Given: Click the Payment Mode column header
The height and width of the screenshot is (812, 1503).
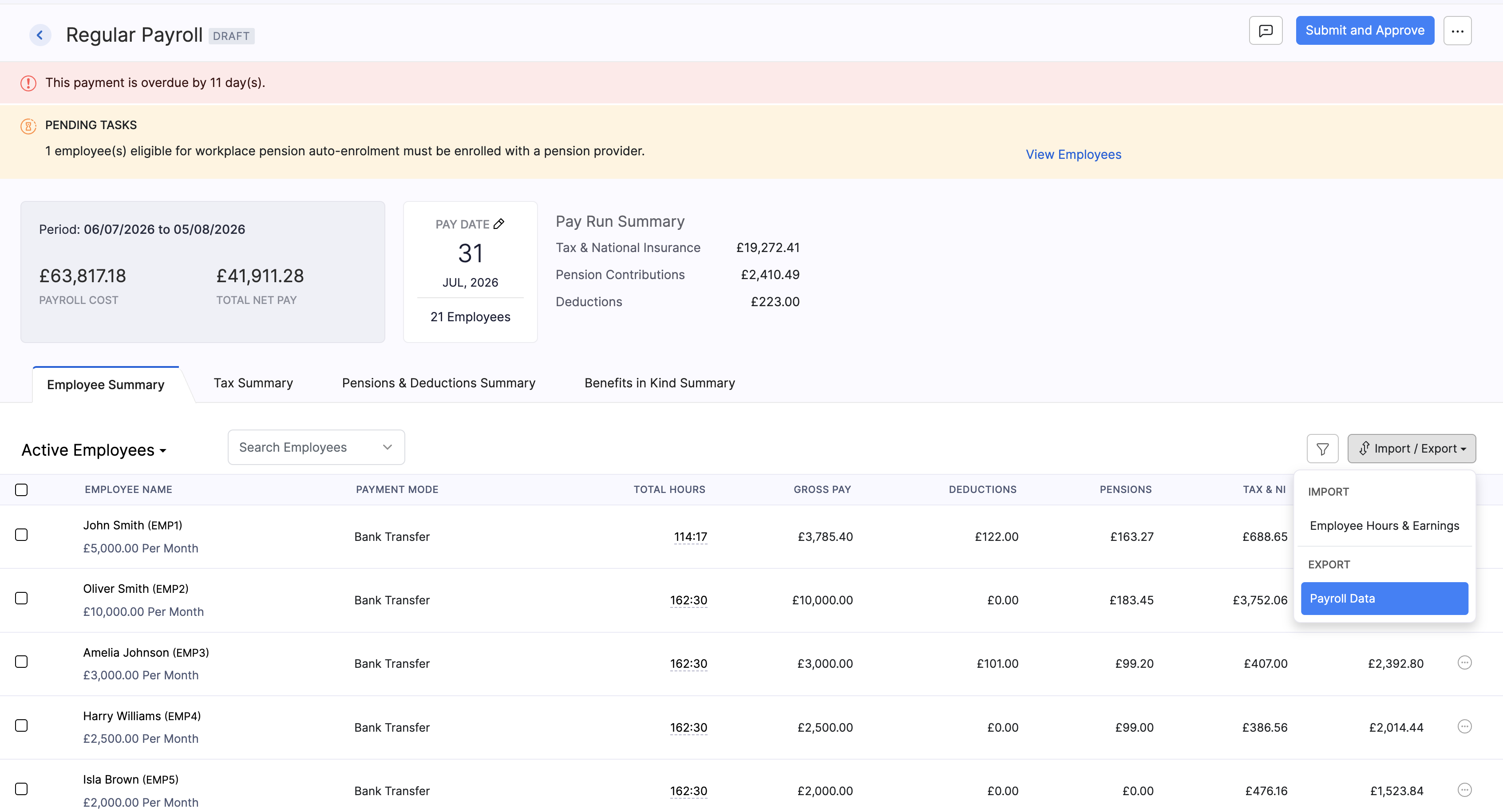Looking at the screenshot, I should coord(397,490).
